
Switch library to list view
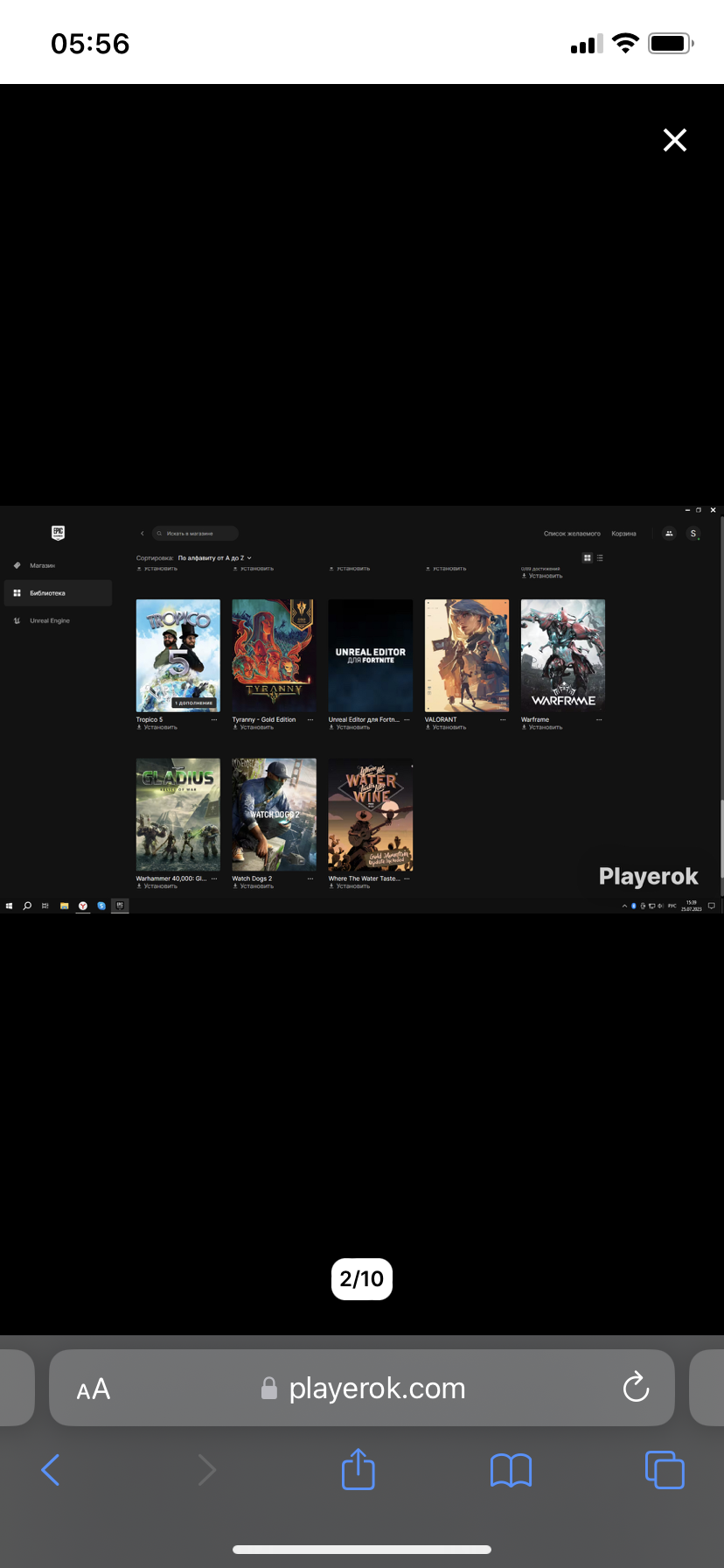tap(600, 557)
